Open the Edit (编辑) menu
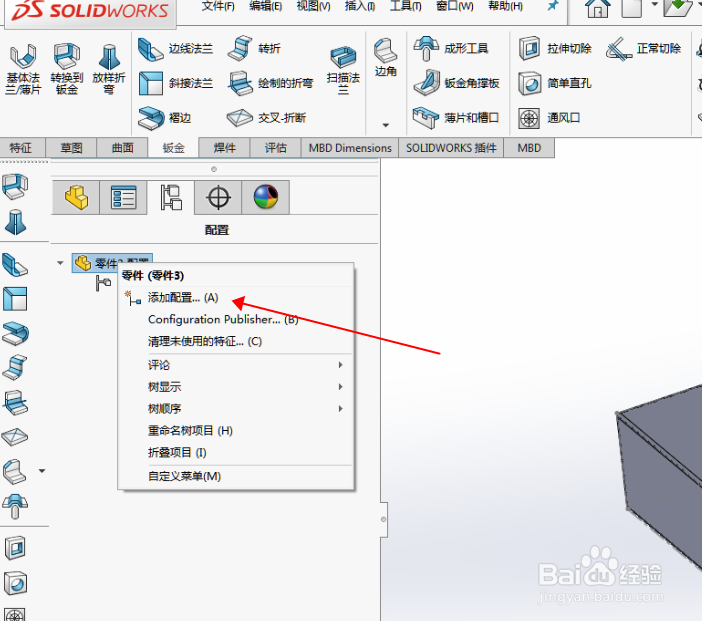This screenshot has width=702, height=621. (x=265, y=6)
